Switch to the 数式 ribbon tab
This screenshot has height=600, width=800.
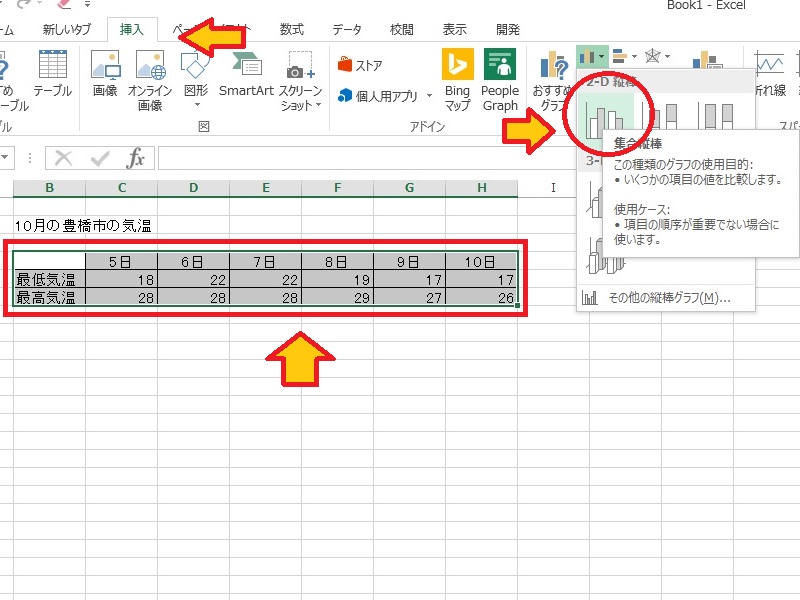pyautogui.click(x=292, y=30)
